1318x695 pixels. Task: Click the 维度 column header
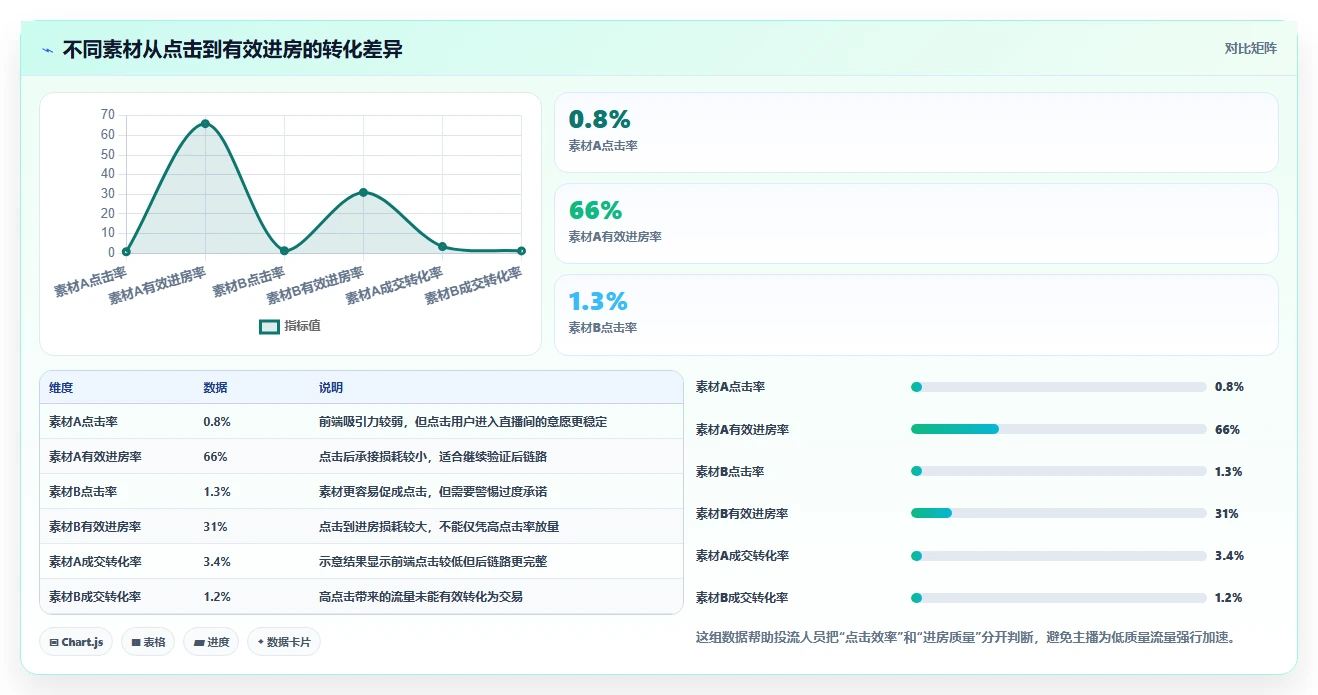coord(61,388)
